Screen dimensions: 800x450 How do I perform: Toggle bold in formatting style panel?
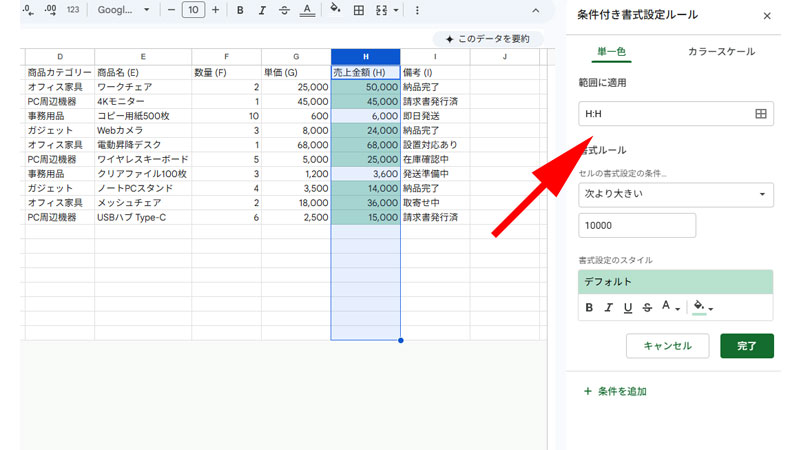(589, 308)
